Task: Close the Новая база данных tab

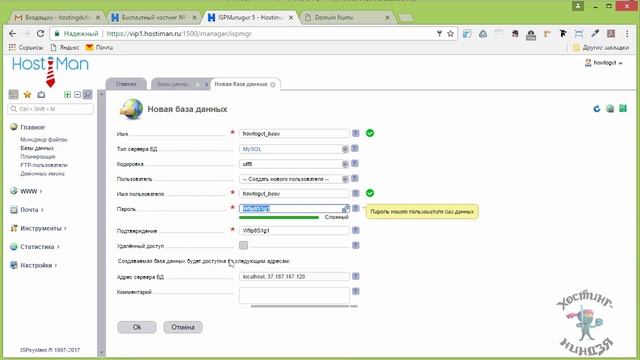Action: point(273,84)
